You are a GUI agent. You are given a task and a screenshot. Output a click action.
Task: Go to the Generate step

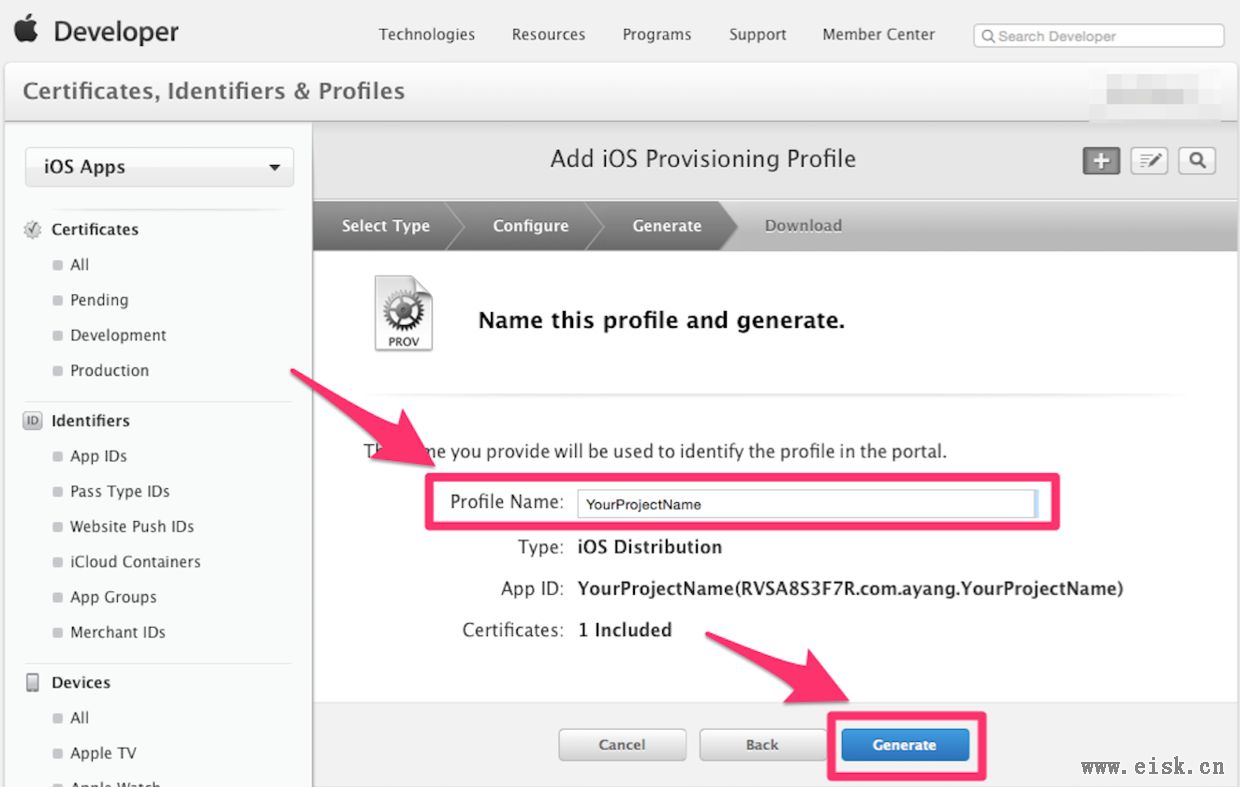point(667,226)
